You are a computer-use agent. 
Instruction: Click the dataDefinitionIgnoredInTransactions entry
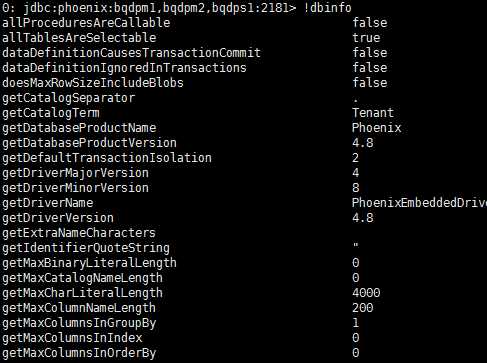pos(124,68)
